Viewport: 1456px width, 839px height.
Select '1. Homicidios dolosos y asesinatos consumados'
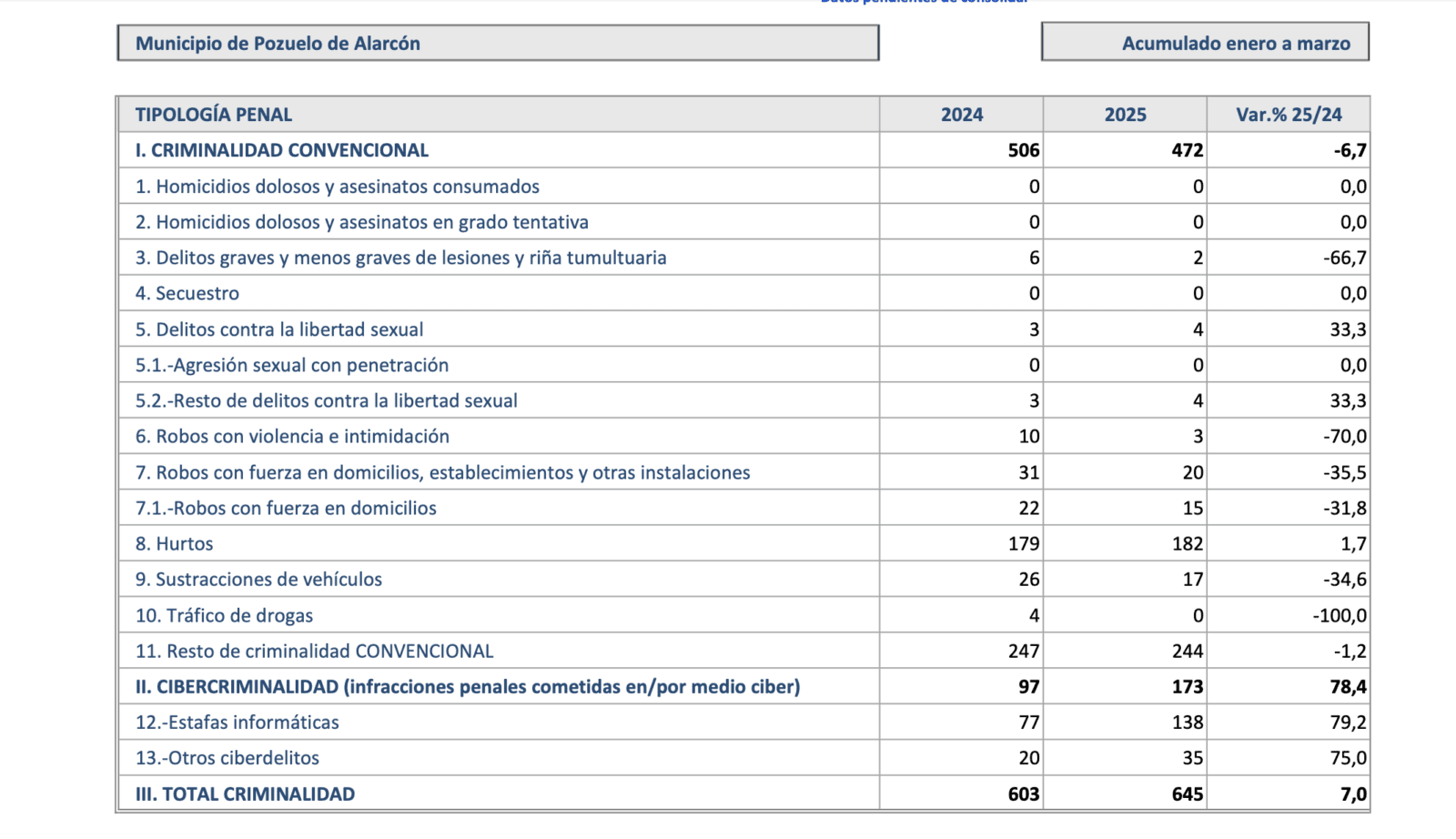pyautogui.click(x=338, y=187)
